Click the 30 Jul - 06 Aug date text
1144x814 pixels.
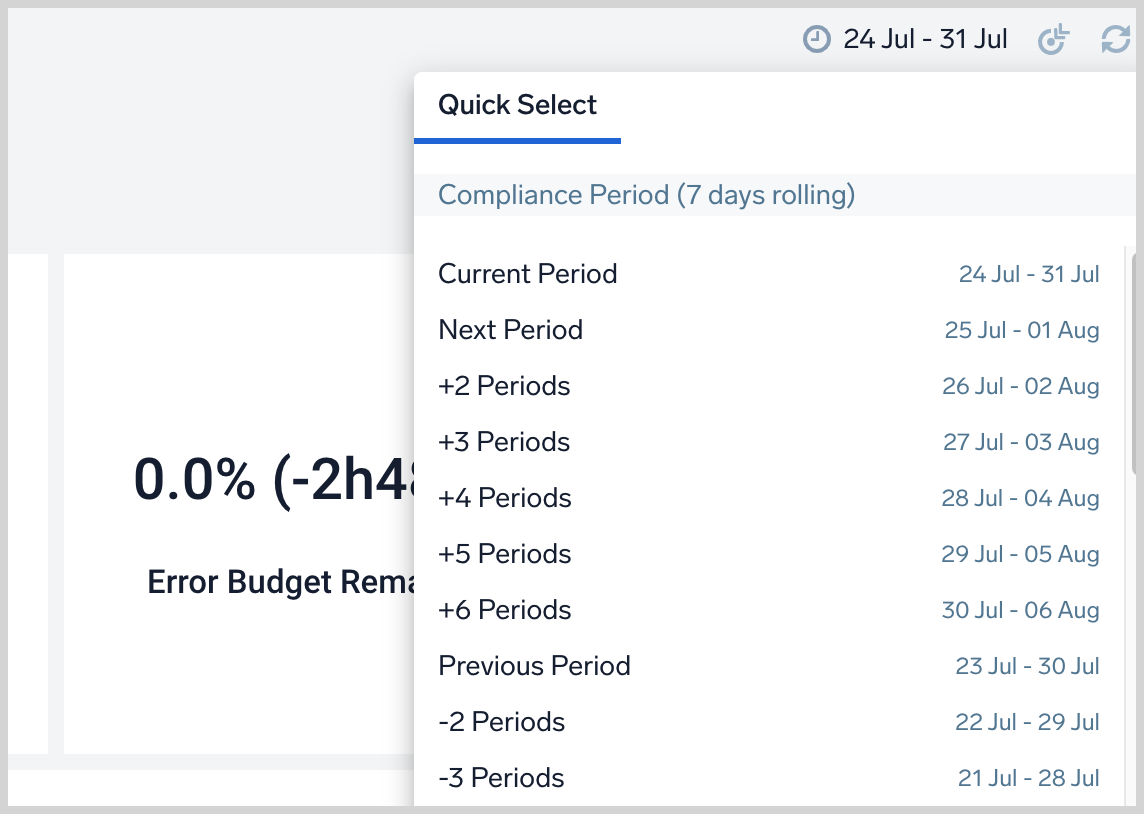tap(1020, 610)
